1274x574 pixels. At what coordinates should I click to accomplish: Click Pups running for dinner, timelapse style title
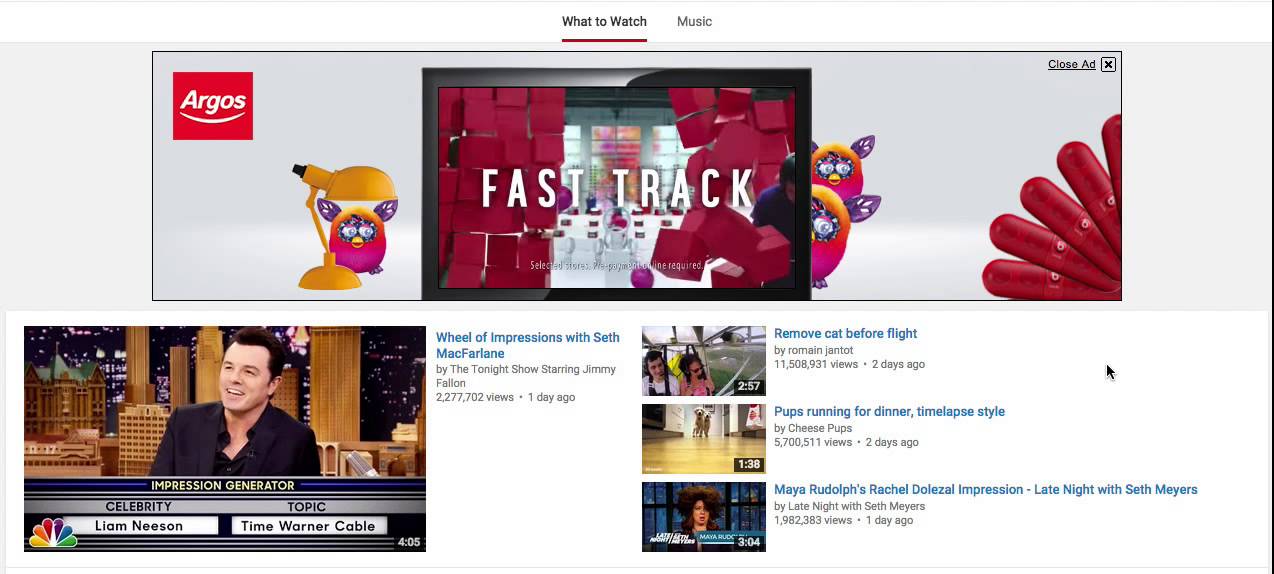pyautogui.click(x=889, y=412)
